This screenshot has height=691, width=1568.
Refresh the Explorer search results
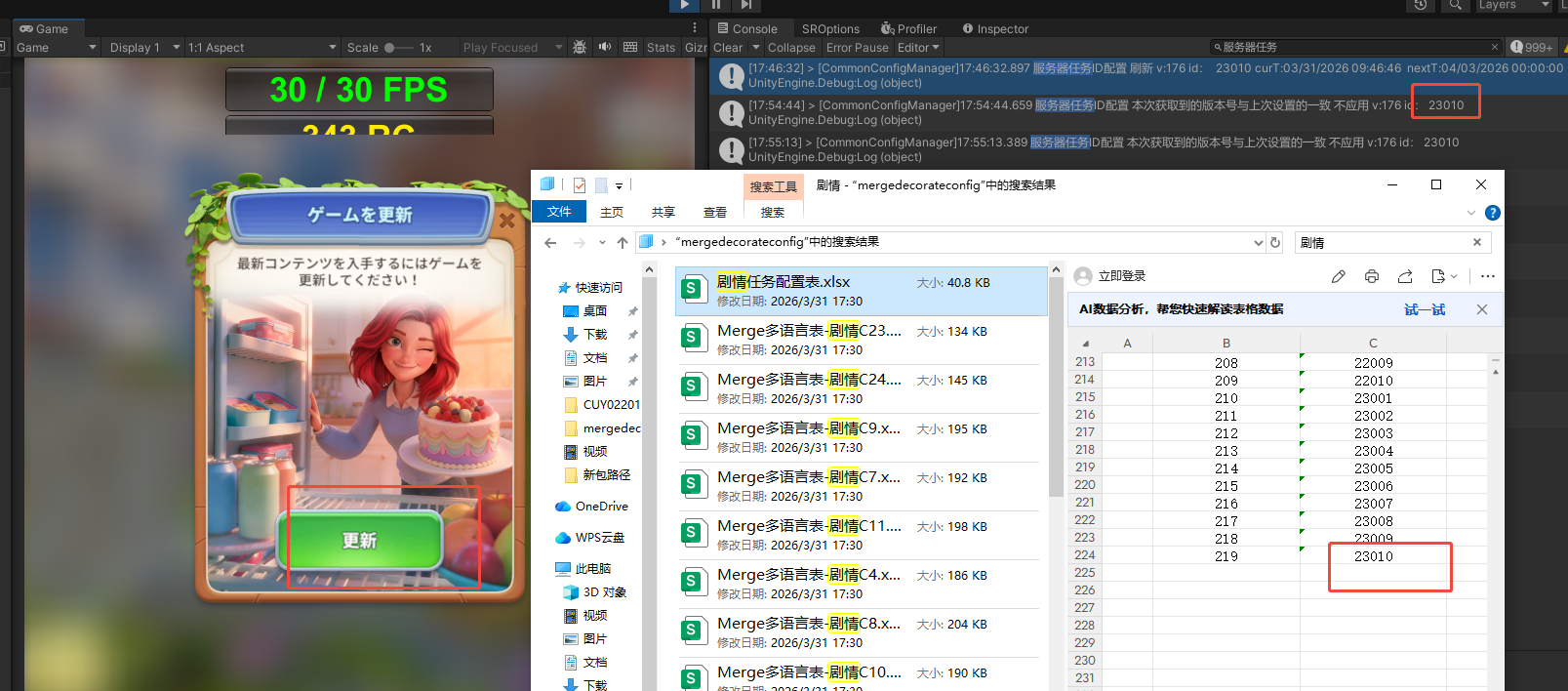coord(1274,243)
